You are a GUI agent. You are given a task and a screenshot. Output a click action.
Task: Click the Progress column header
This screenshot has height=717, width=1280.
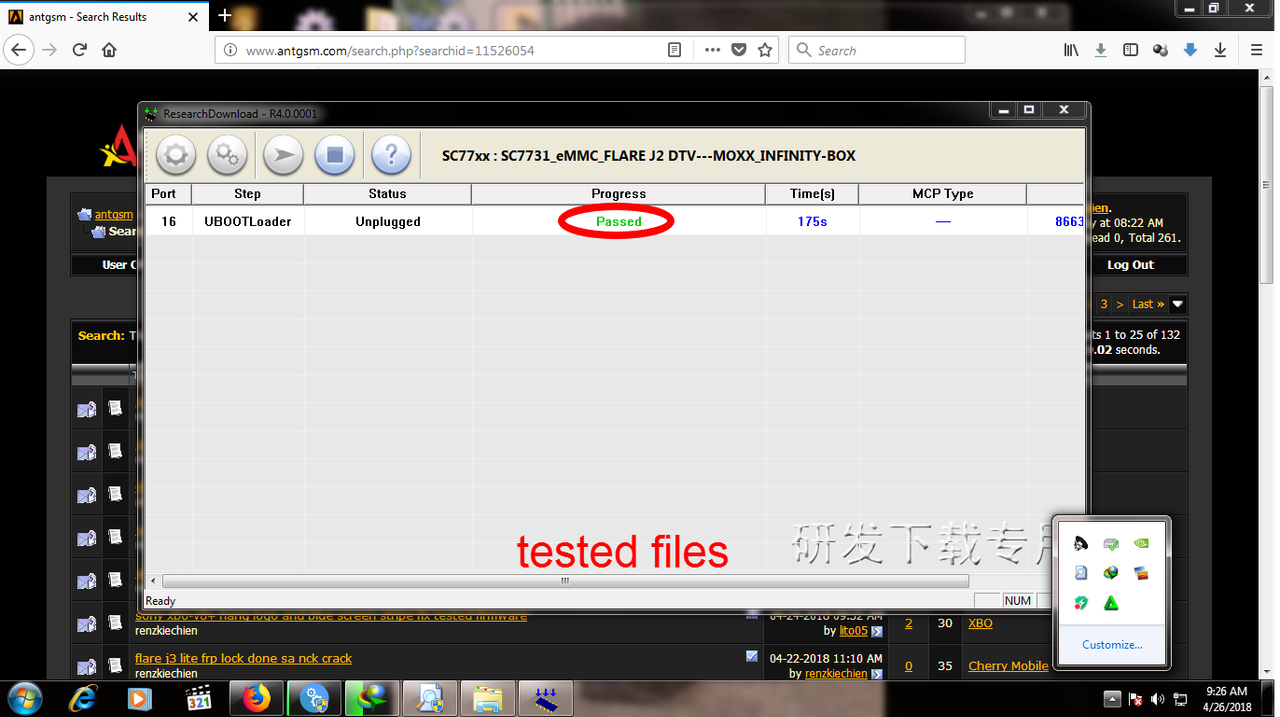619,194
